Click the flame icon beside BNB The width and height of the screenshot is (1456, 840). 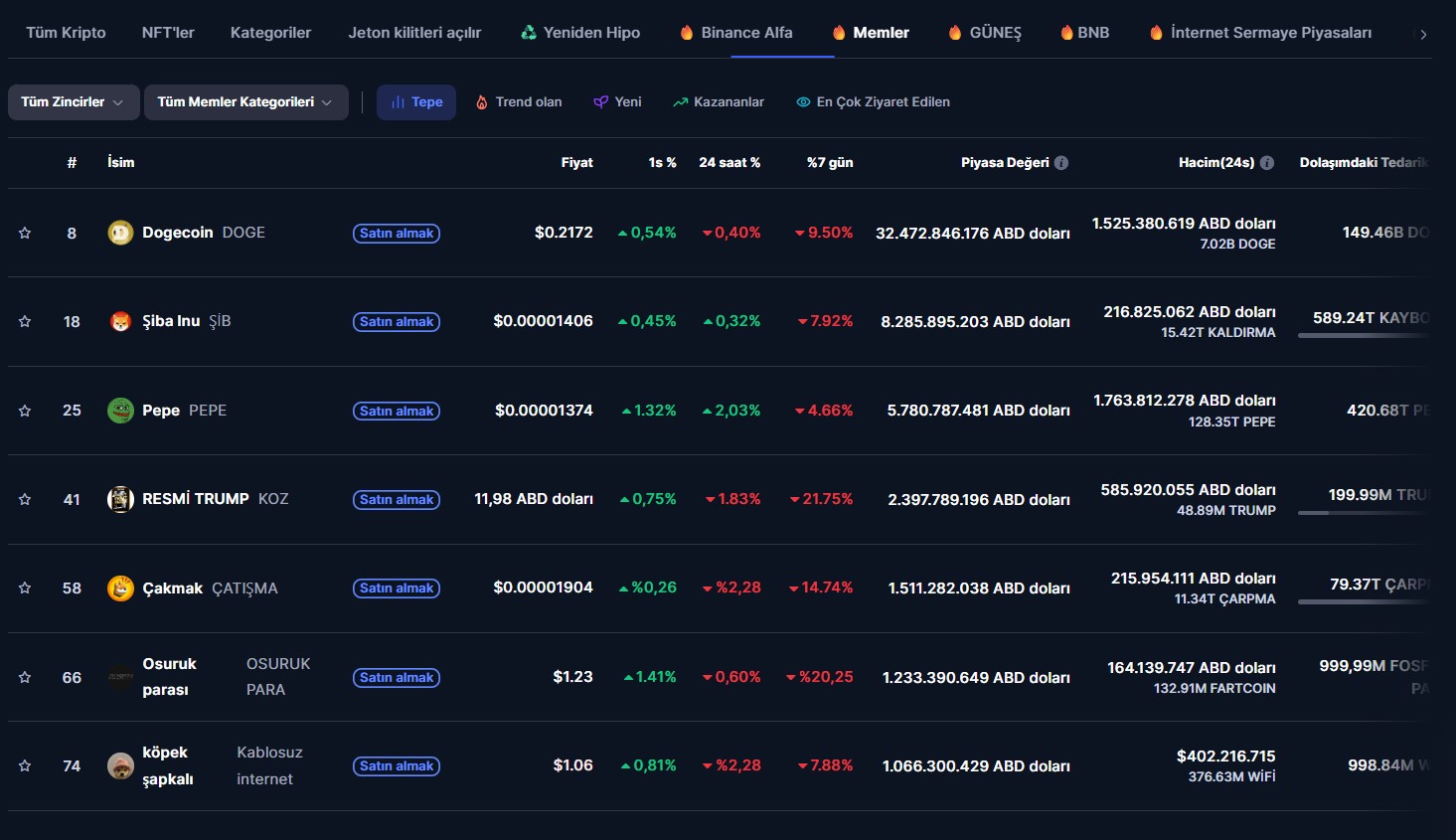[1066, 33]
